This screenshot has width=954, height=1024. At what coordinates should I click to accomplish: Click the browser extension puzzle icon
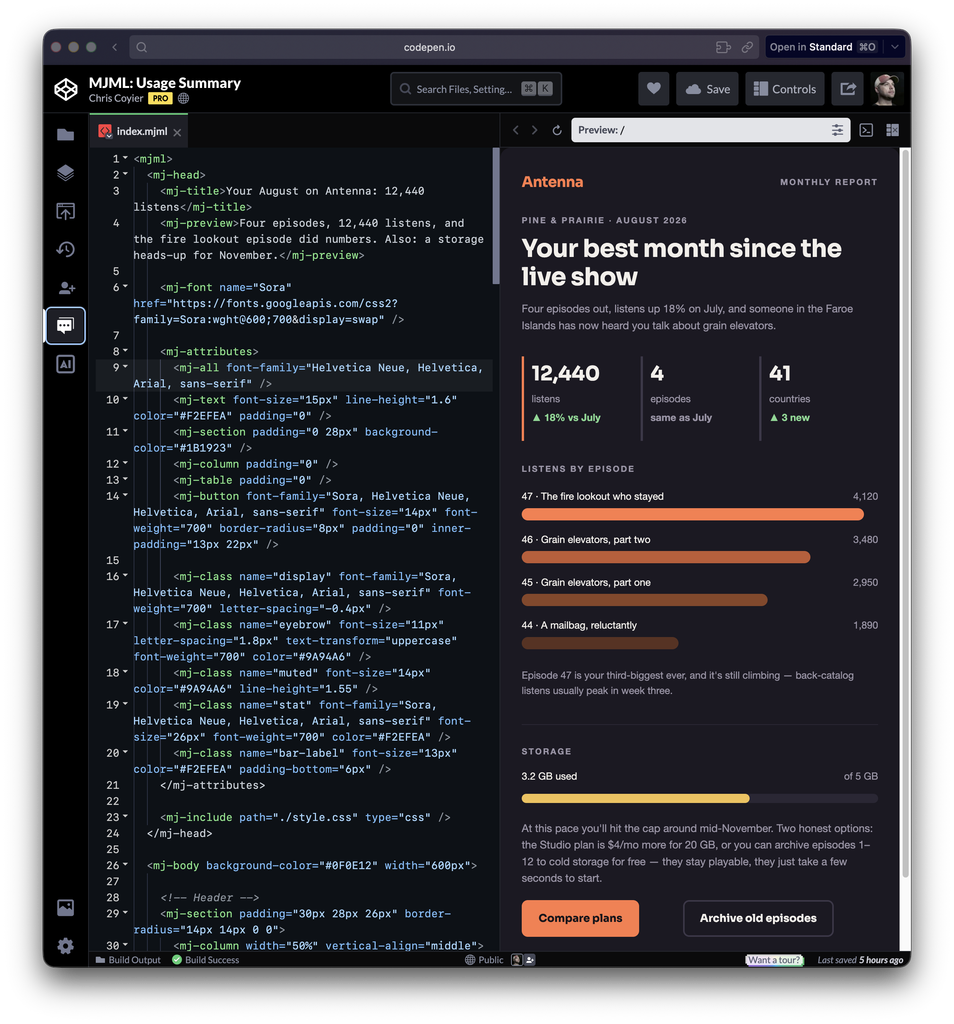point(723,47)
